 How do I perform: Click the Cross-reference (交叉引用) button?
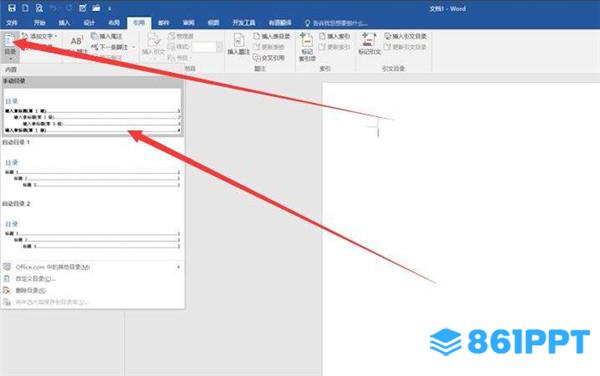269,58
